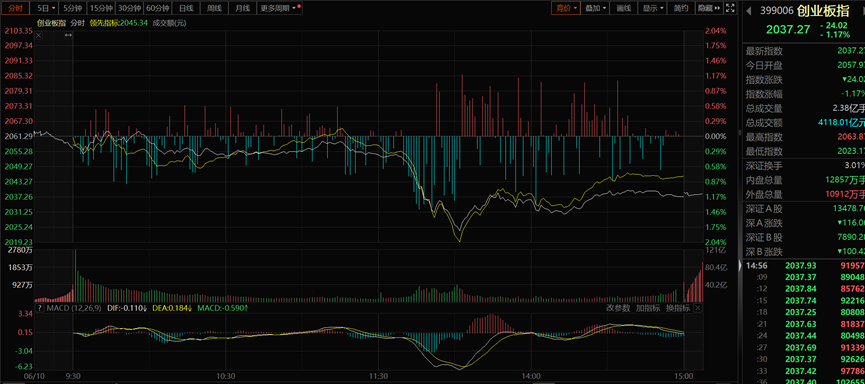Click the MACD help question-mark icon
The height and width of the screenshot is (384, 865).
(39, 308)
